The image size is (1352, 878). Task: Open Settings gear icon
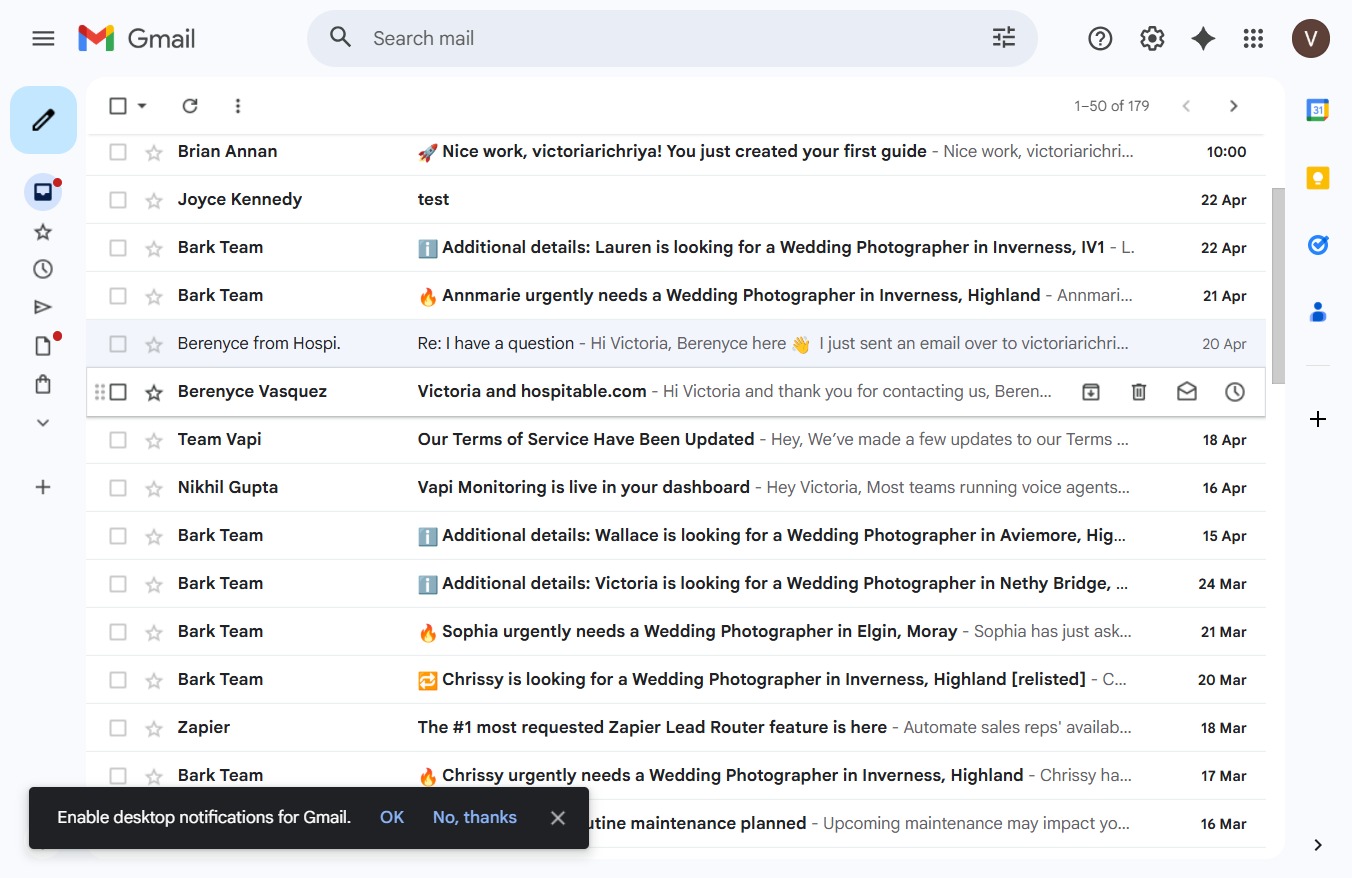[x=1152, y=38]
